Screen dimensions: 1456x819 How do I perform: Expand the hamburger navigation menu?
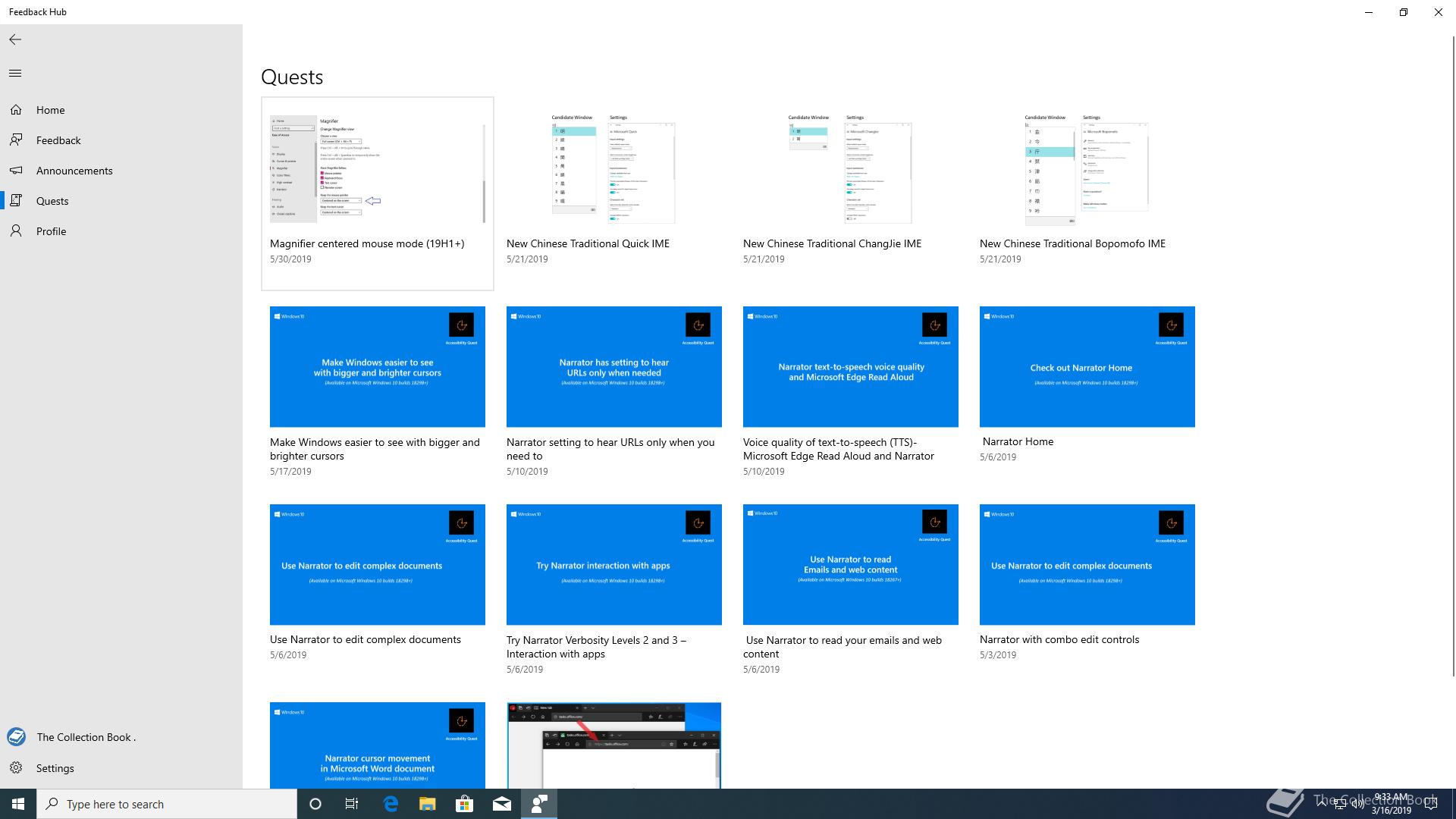15,74
